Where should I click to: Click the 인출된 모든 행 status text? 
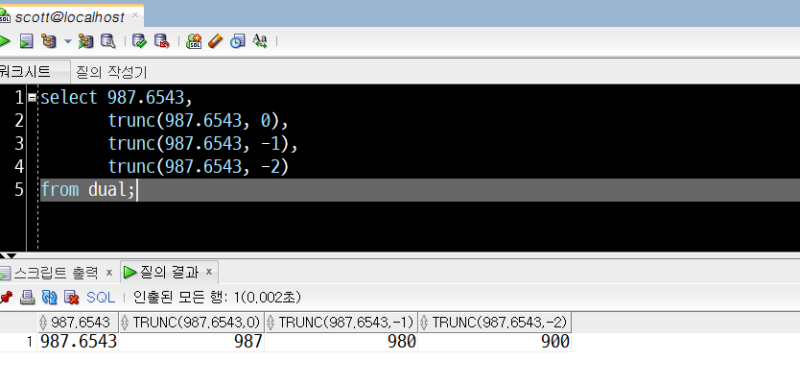coord(217,297)
